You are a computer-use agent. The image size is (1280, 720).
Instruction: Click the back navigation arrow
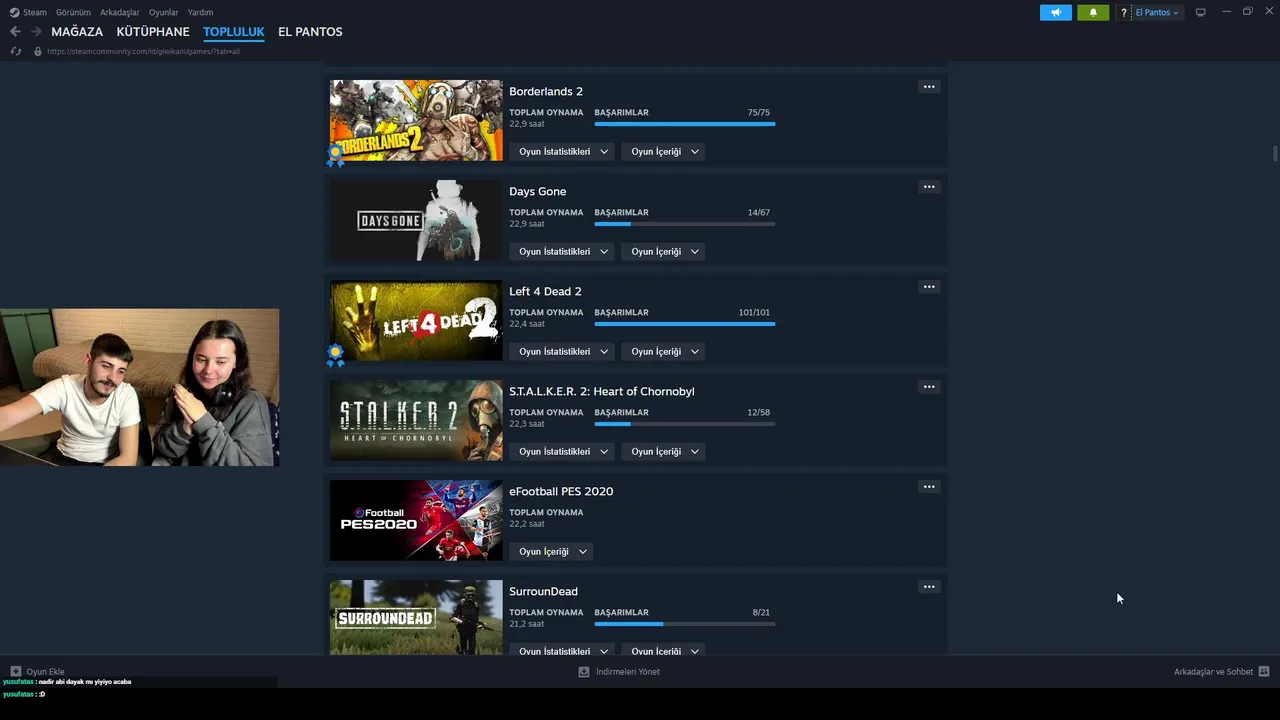click(15, 32)
